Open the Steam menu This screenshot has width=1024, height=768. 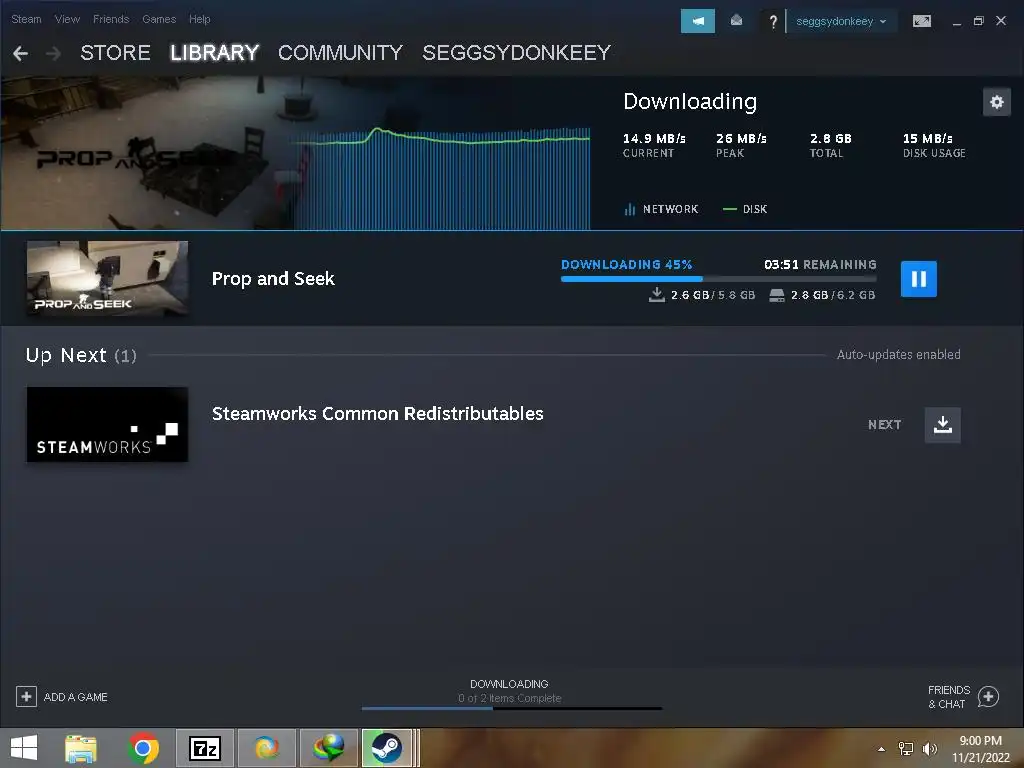[x=26, y=19]
